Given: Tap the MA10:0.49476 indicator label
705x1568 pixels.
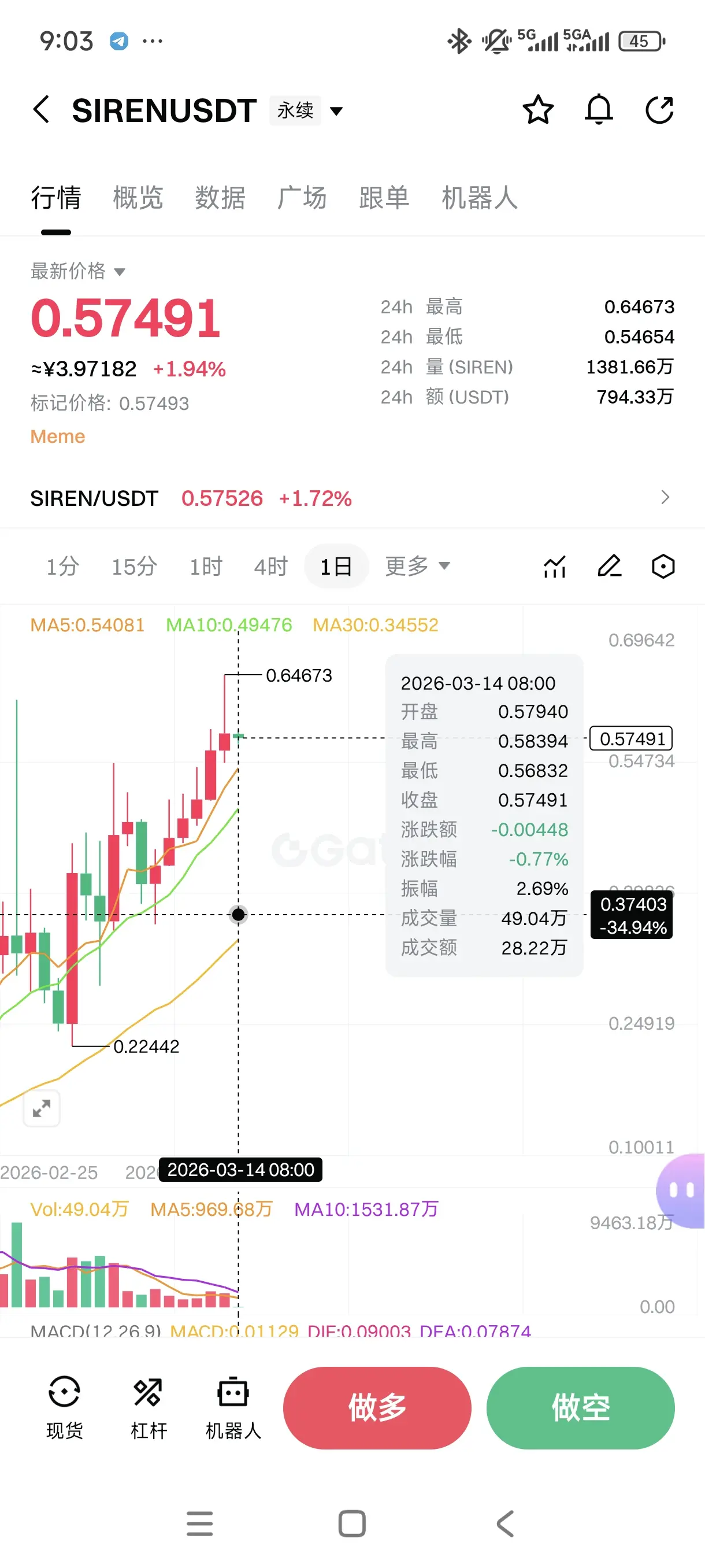Looking at the screenshot, I should pyautogui.click(x=229, y=624).
